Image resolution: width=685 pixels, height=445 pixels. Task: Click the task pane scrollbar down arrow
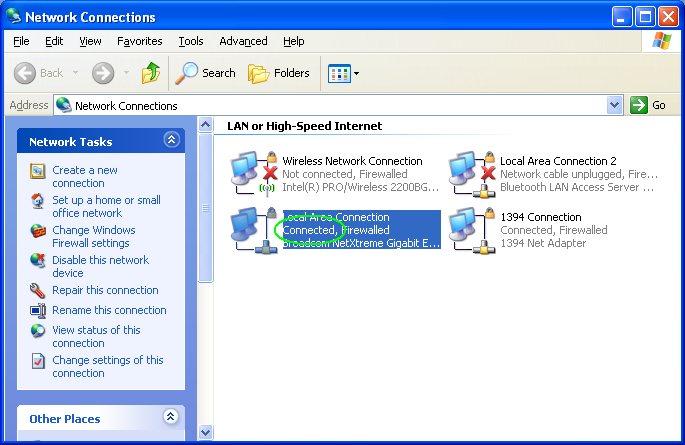pos(205,432)
